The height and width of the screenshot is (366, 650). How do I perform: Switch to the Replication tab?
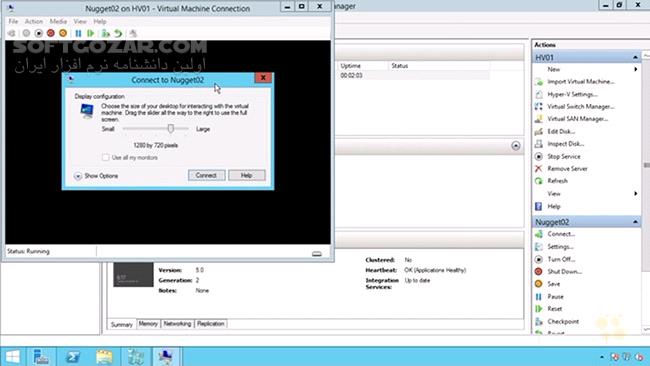click(x=211, y=324)
